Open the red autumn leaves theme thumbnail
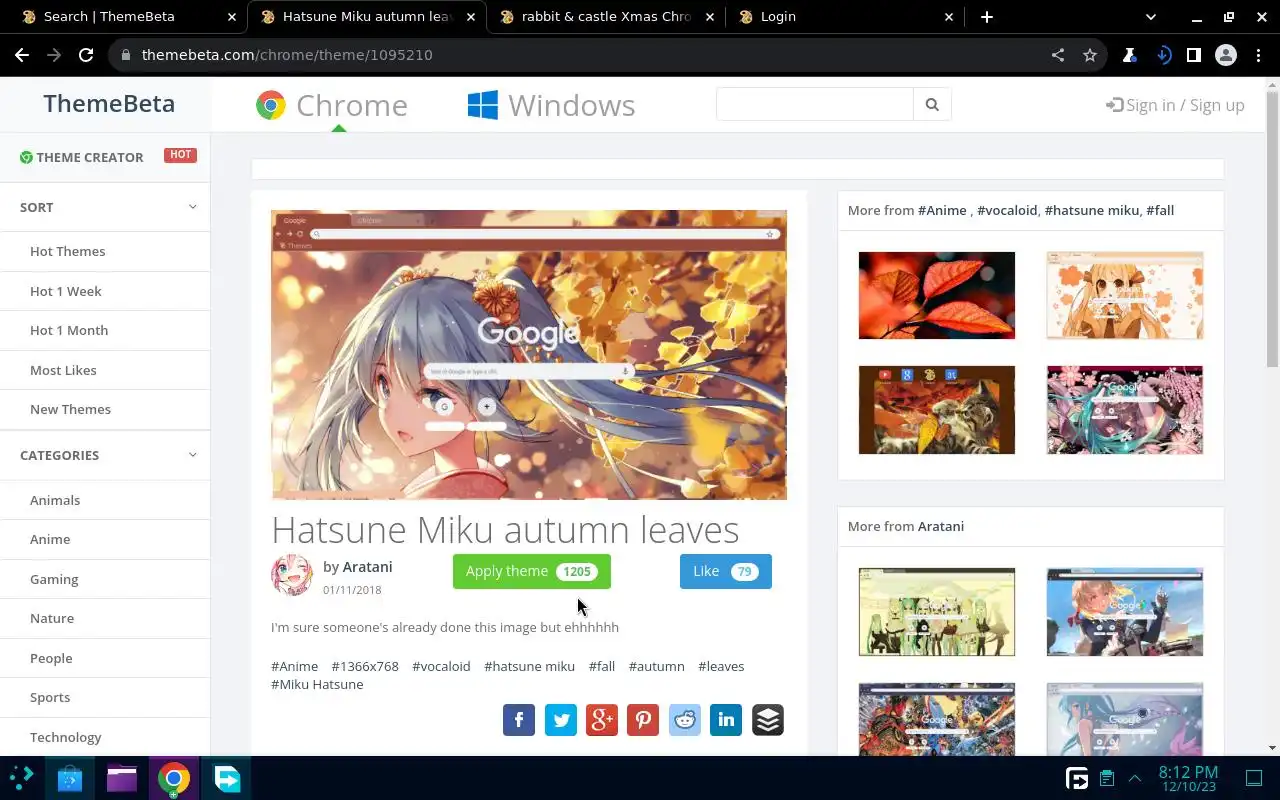This screenshot has height=800, width=1280. click(x=937, y=295)
